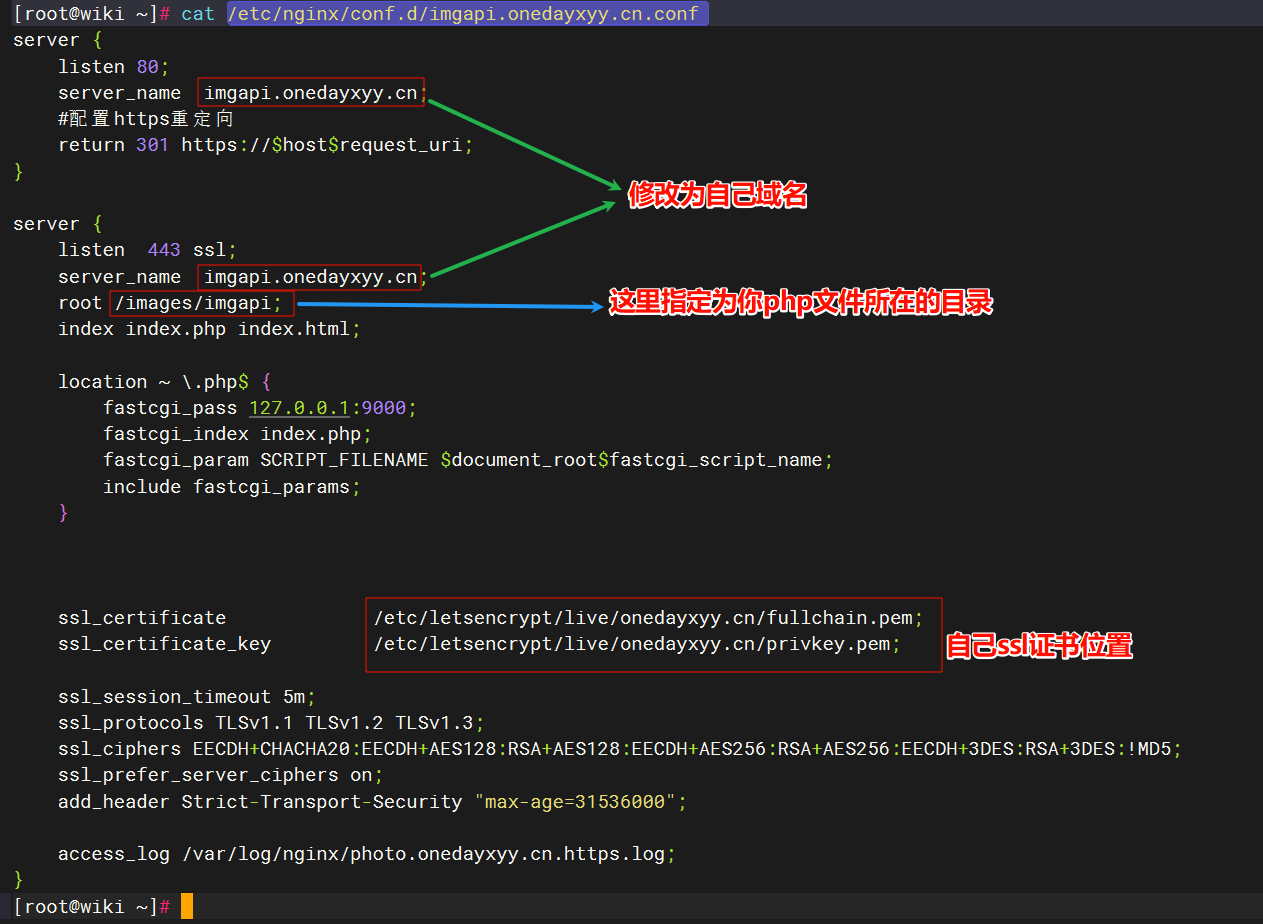Click the privkey.pem key path
1263x924 pixels.
point(632,644)
